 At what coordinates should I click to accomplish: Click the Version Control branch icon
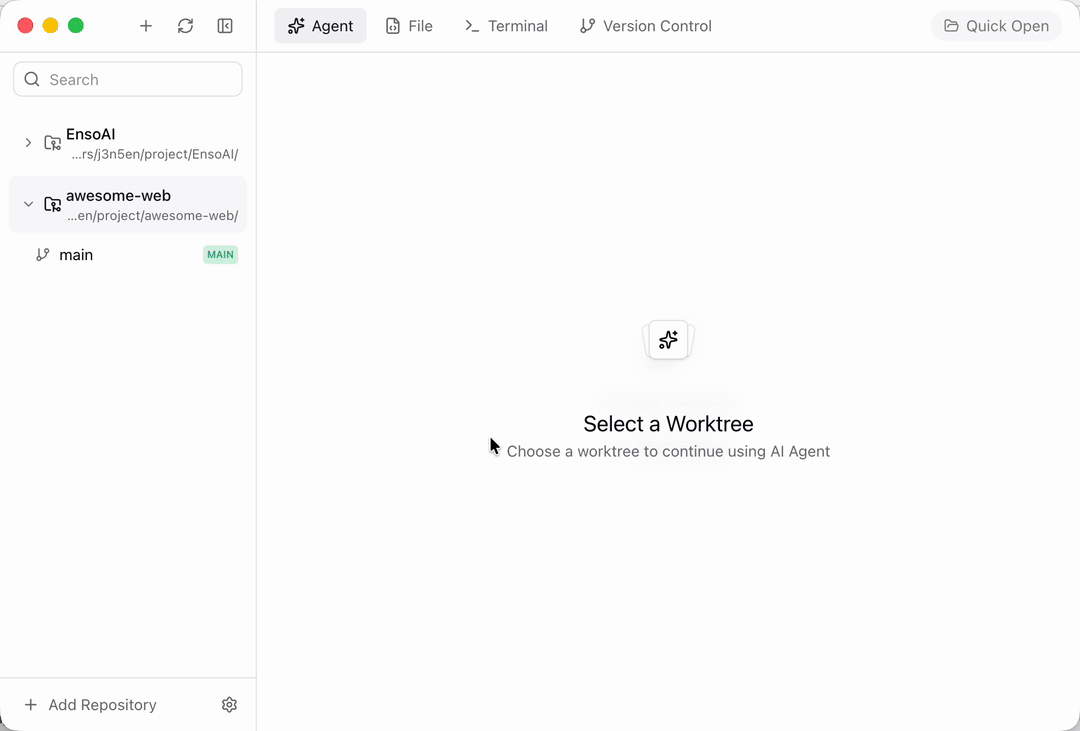point(588,25)
